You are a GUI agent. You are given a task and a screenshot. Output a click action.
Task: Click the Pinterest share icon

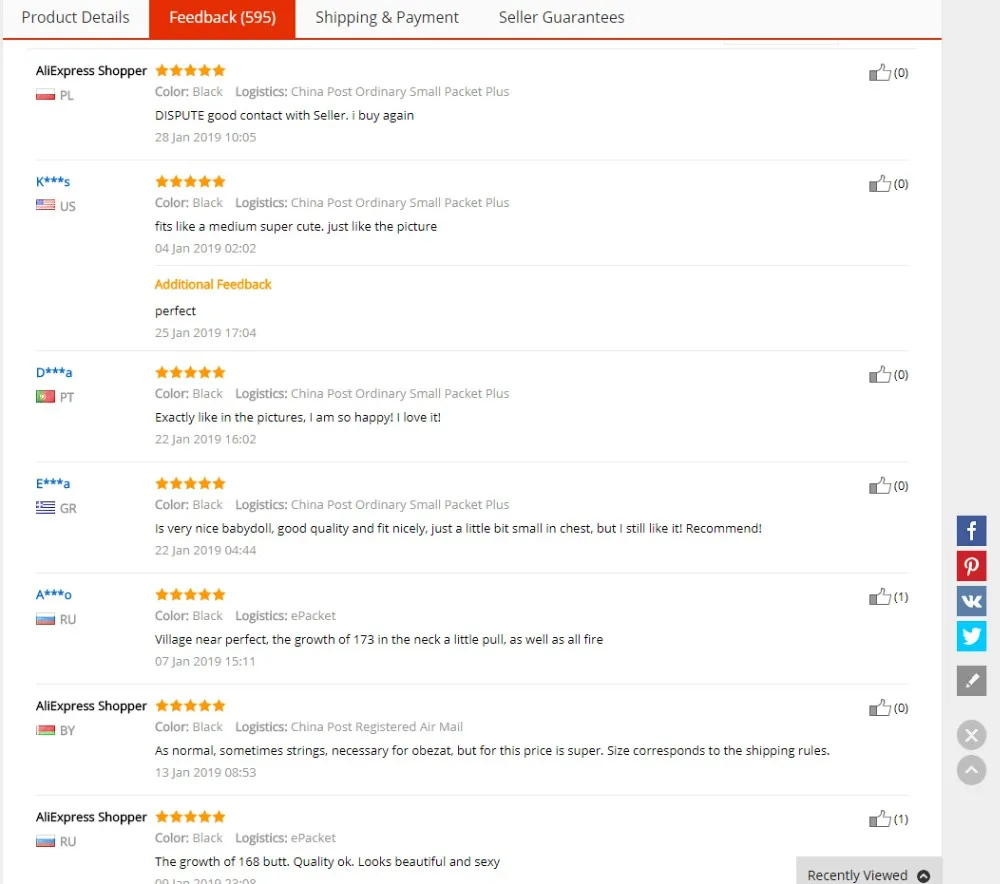pos(971,566)
